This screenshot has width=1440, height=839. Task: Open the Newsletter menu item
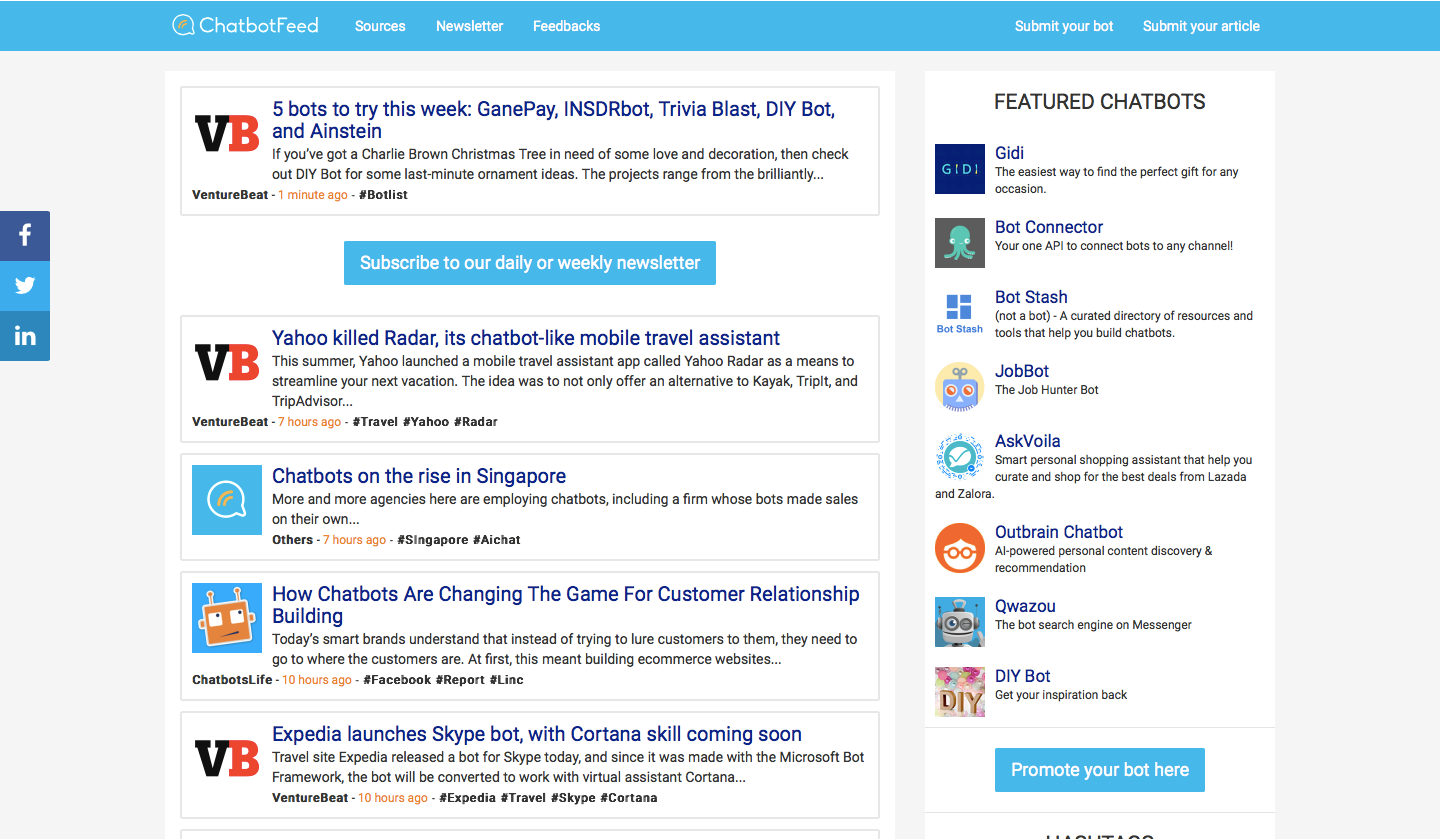coord(469,25)
